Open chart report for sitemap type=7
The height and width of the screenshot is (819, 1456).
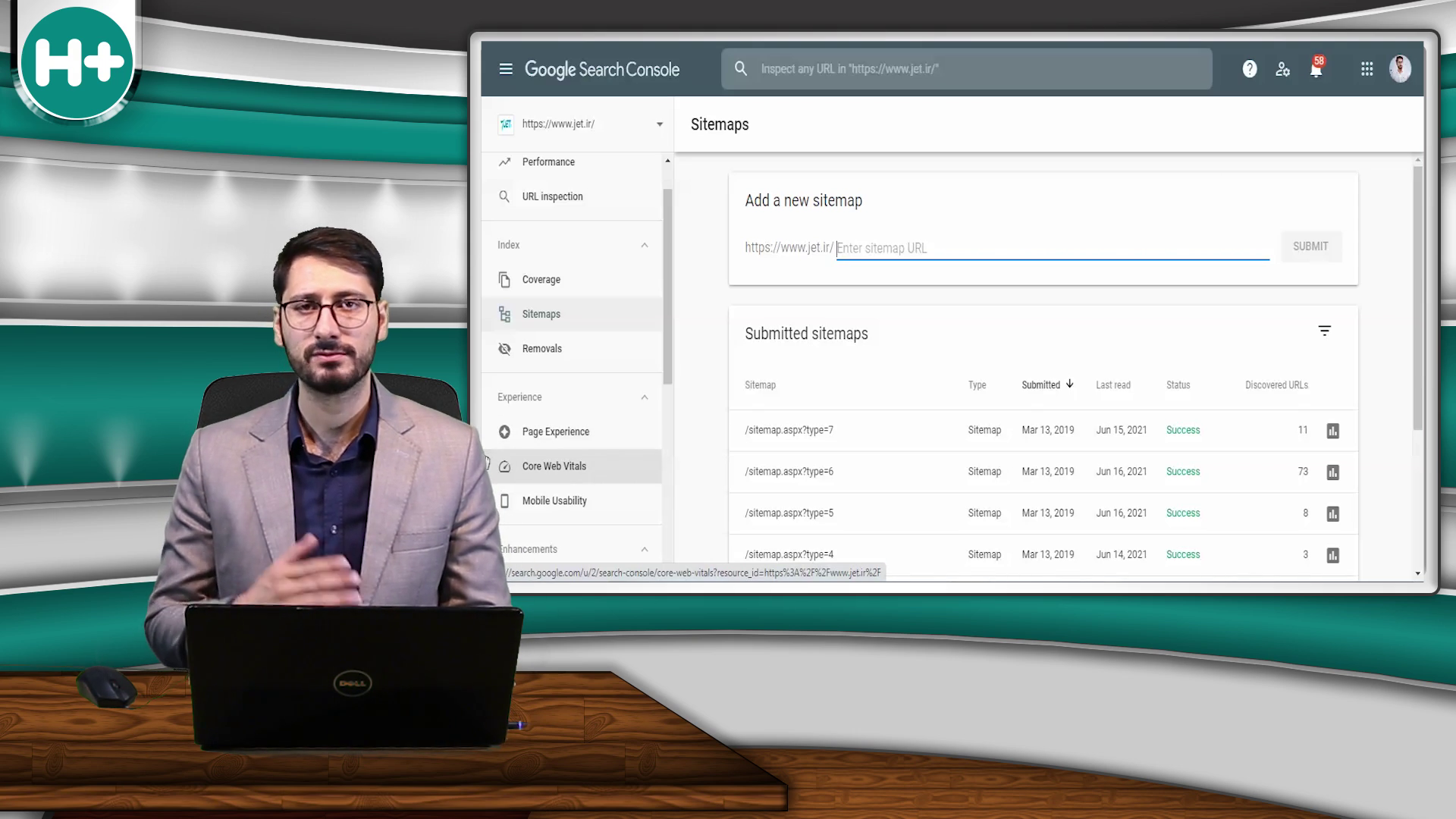(1332, 431)
